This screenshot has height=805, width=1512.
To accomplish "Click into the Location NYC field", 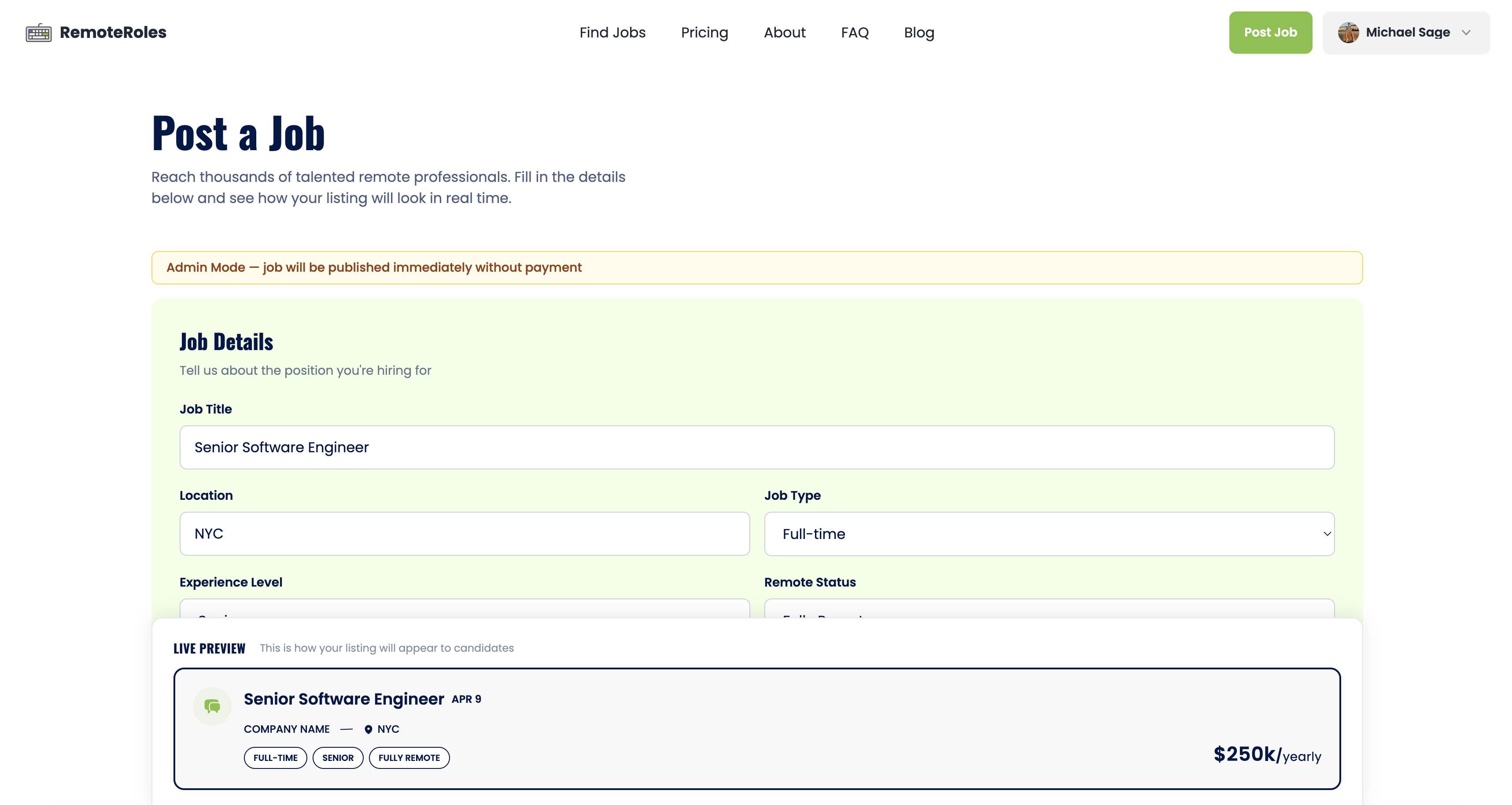I will point(464,534).
